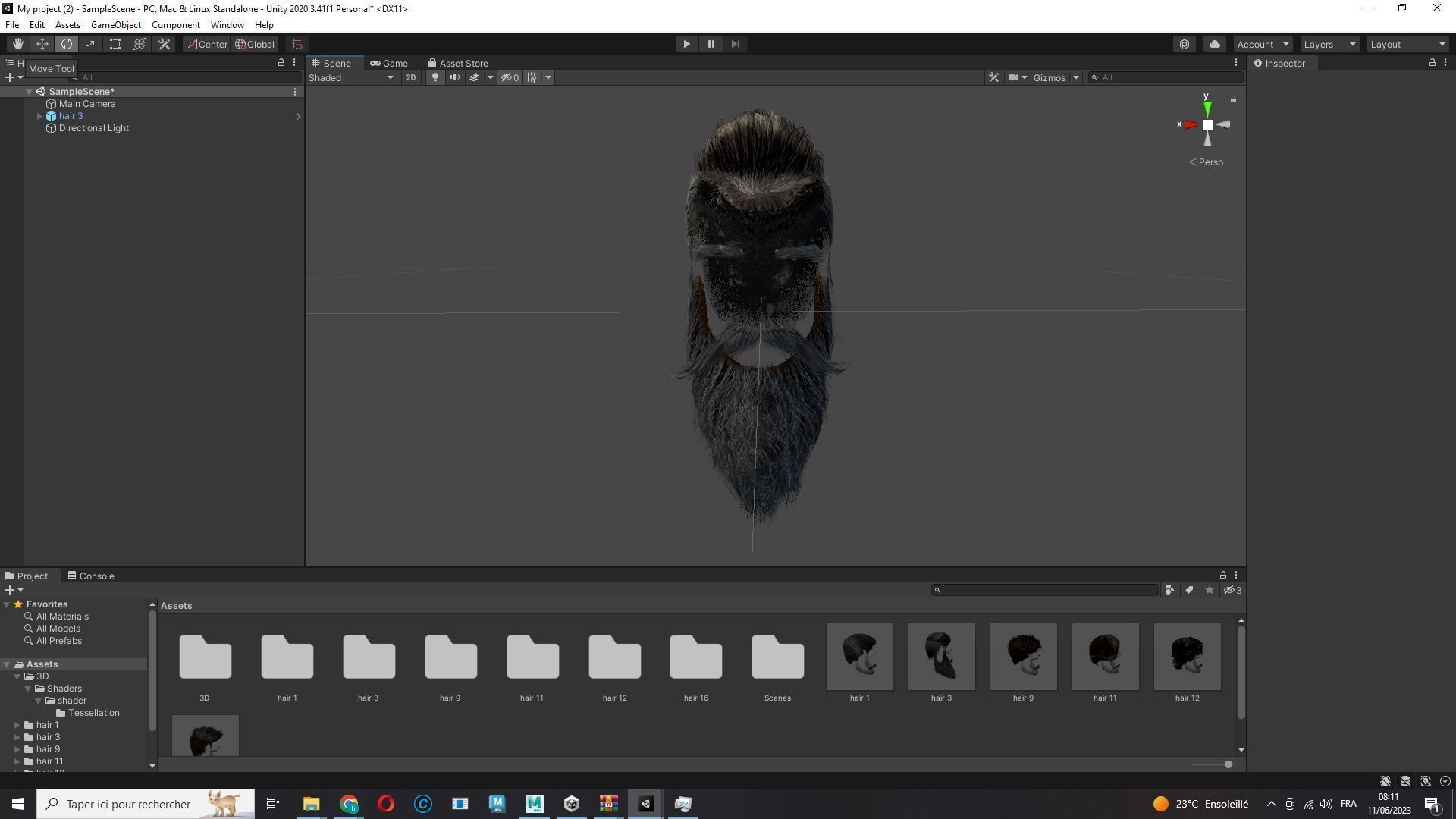Toggle Global/Local handle rotation
This screenshot has width=1456, height=819.
click(255, 44)
